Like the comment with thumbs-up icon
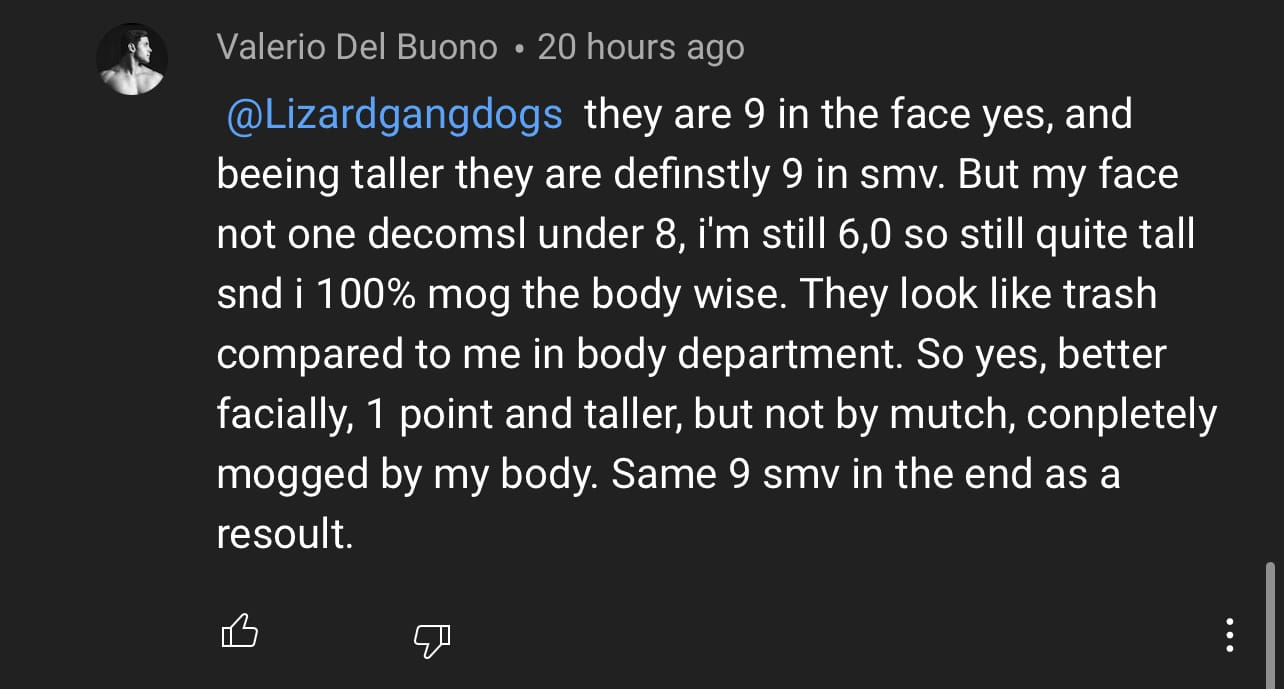This screenshot has width=1284, height=689. [x=239, y=633]
